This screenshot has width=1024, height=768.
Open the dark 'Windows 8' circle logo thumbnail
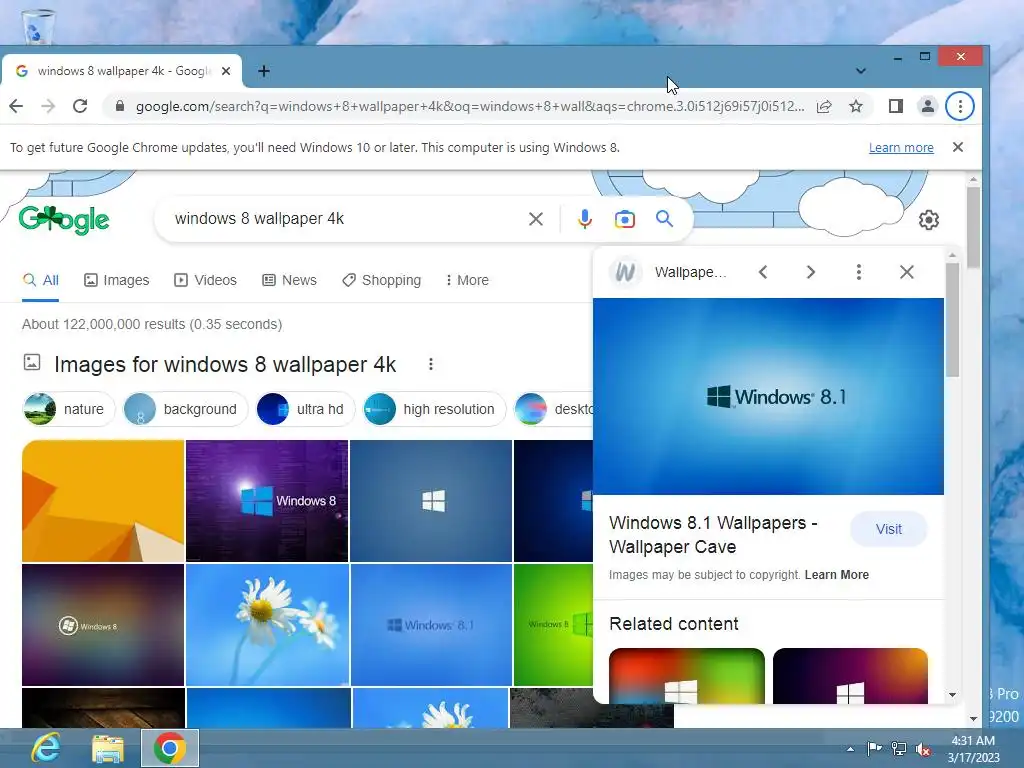[x=103, y=625]
